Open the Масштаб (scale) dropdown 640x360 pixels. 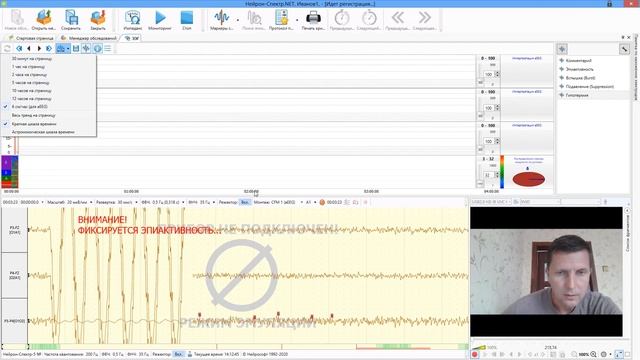click(91, 202)
